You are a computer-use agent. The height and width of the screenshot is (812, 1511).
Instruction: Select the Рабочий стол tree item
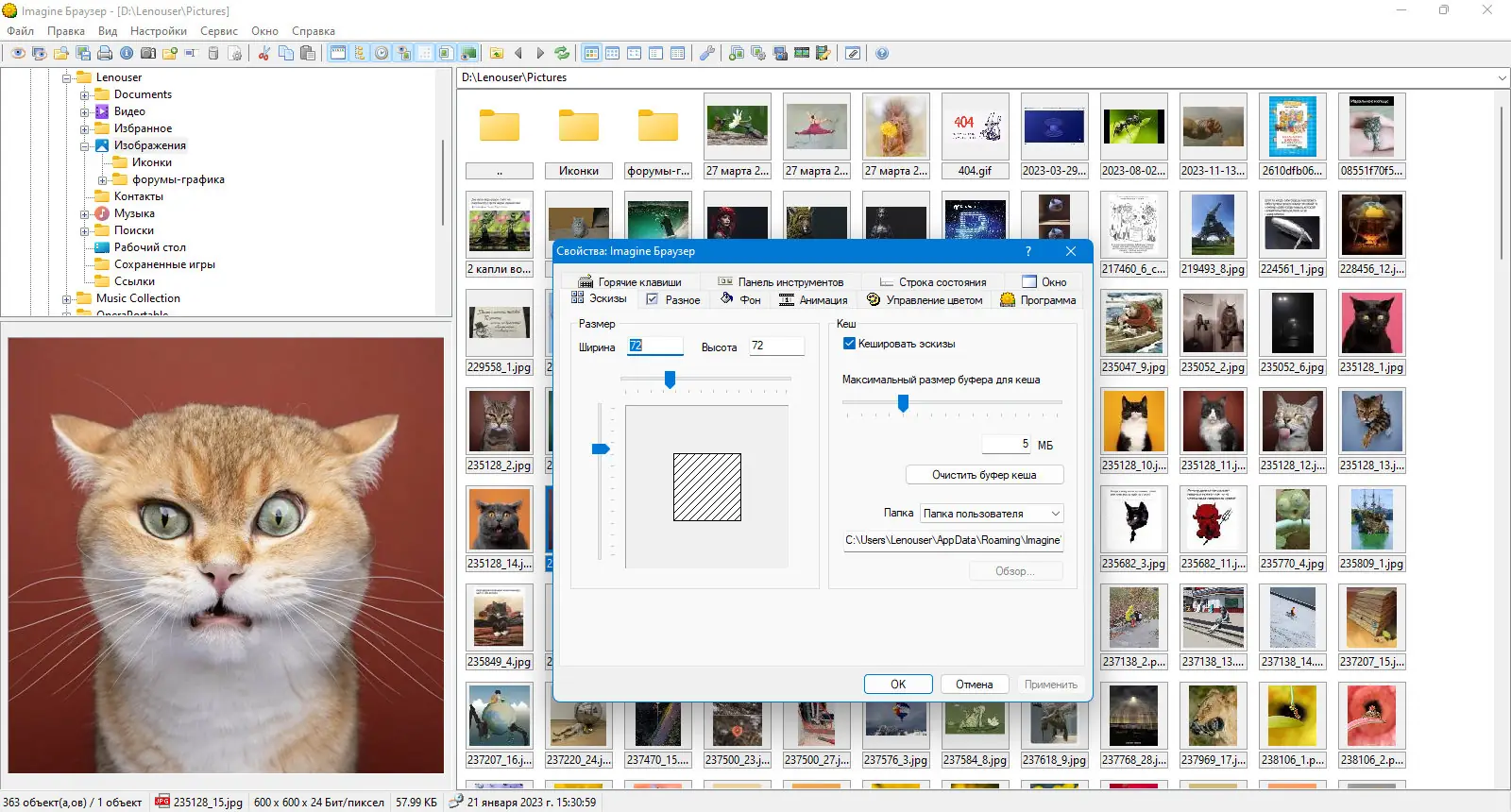coord(141,247)
